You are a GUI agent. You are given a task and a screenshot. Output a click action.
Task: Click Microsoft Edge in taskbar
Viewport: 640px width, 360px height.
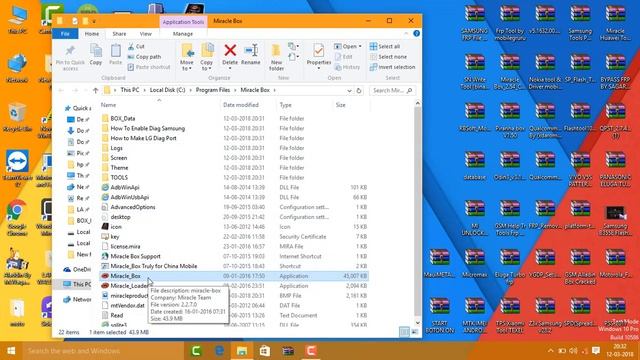(219, 351)
